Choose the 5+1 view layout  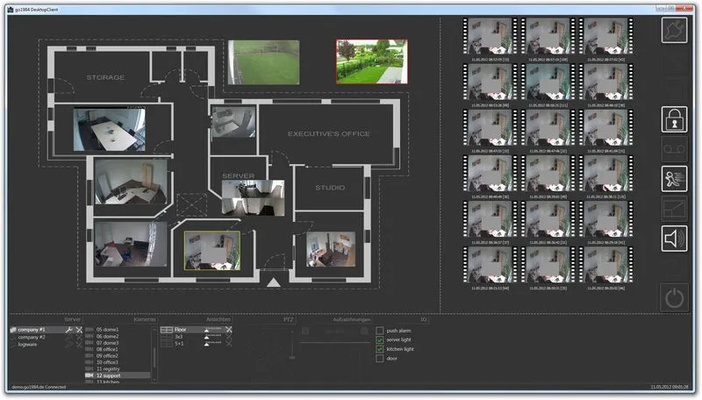[181, 345]
